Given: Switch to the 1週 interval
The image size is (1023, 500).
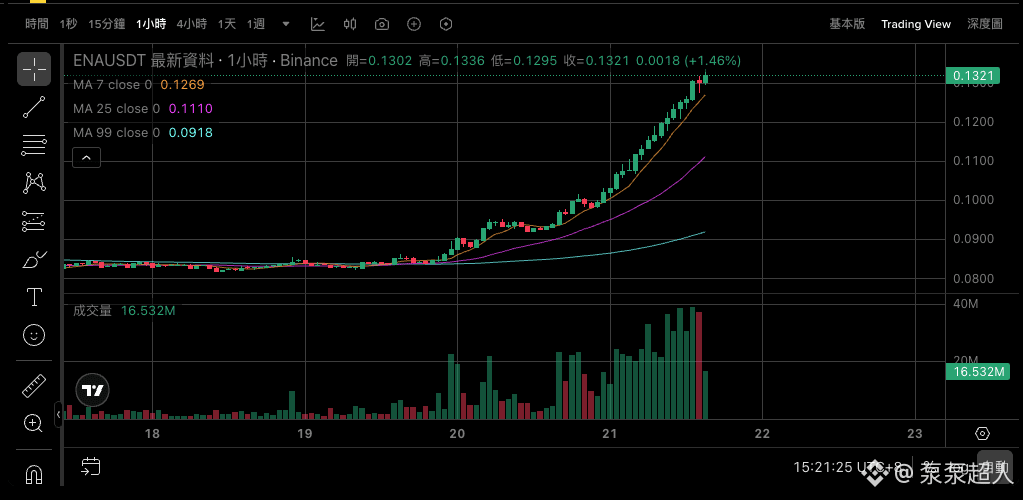Looking at the screenshot, I should coord(256,24).
